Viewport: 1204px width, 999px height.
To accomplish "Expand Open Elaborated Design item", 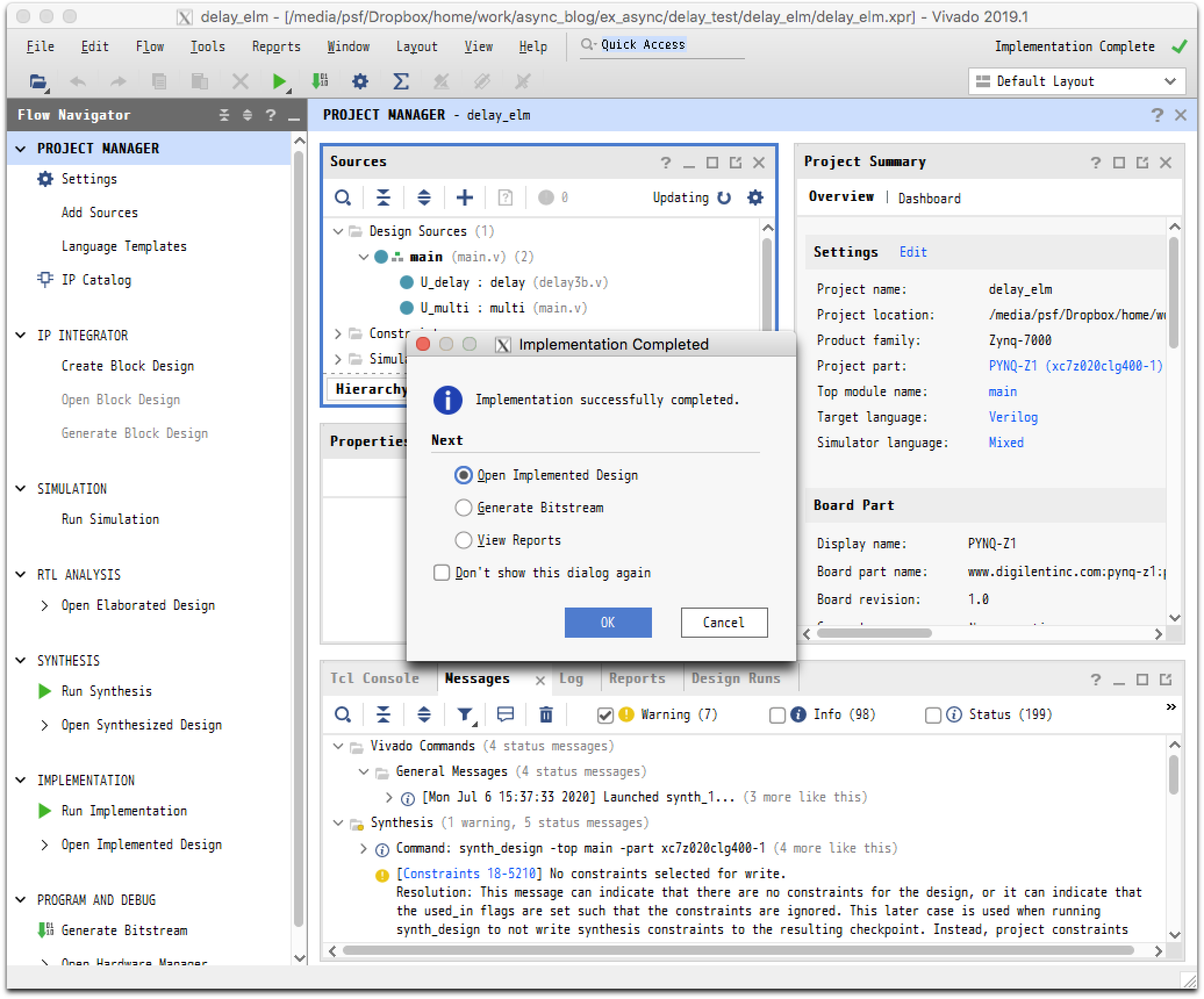I will pyautogui.click(x=45, y=605).
